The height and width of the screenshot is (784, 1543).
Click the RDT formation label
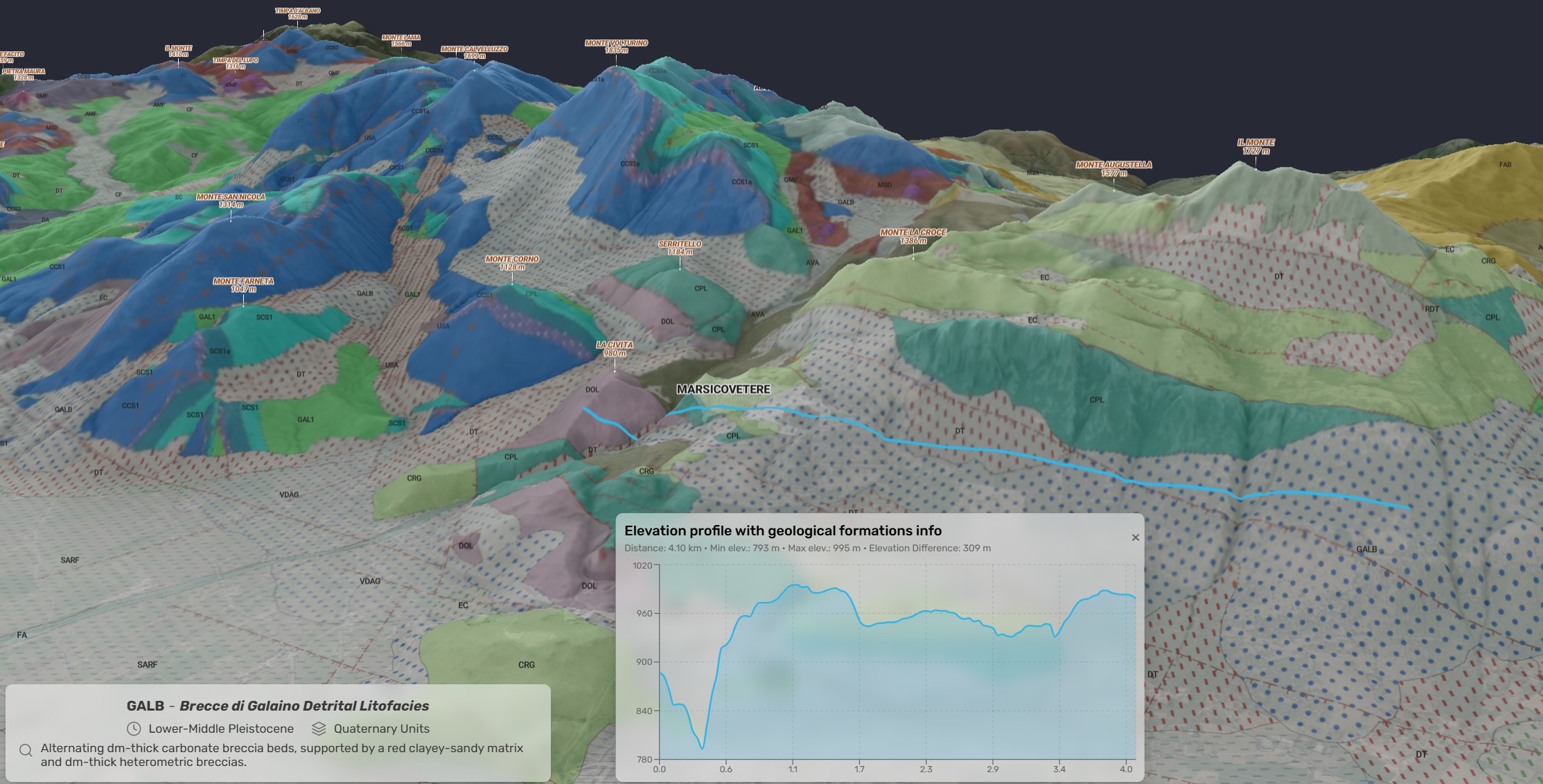[x=1431, y=309]
